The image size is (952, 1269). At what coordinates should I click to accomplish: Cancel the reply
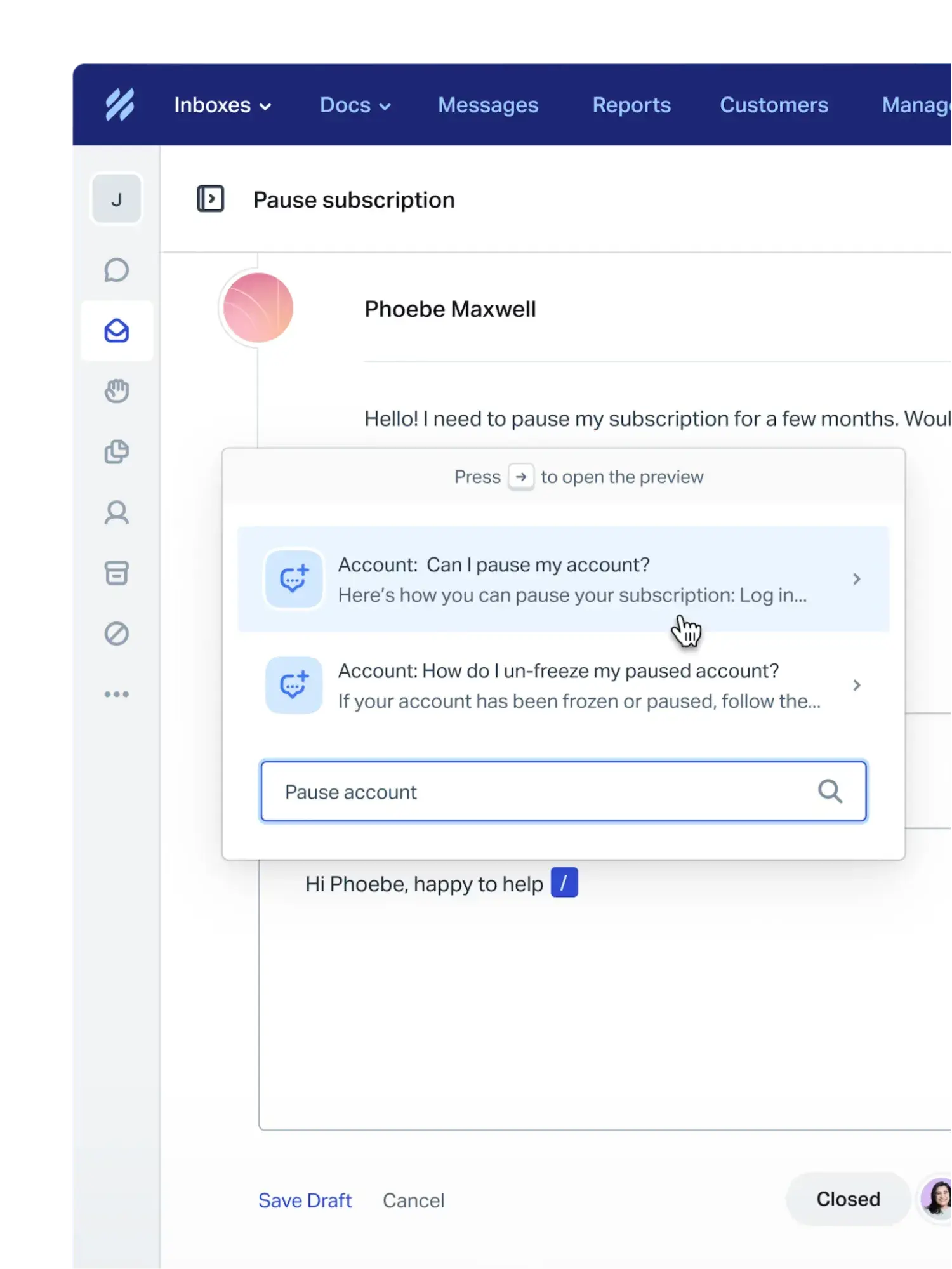tap(413, 1200)
